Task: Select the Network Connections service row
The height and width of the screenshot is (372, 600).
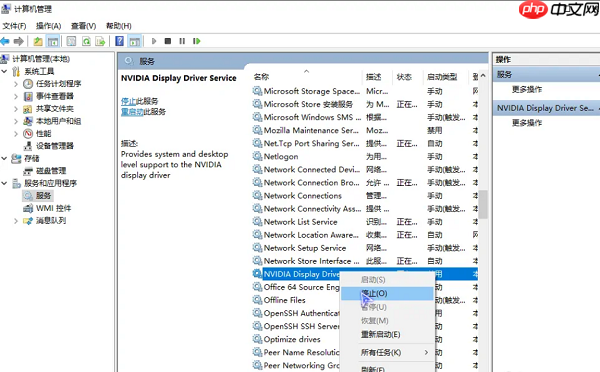Action: pos(365,196)
